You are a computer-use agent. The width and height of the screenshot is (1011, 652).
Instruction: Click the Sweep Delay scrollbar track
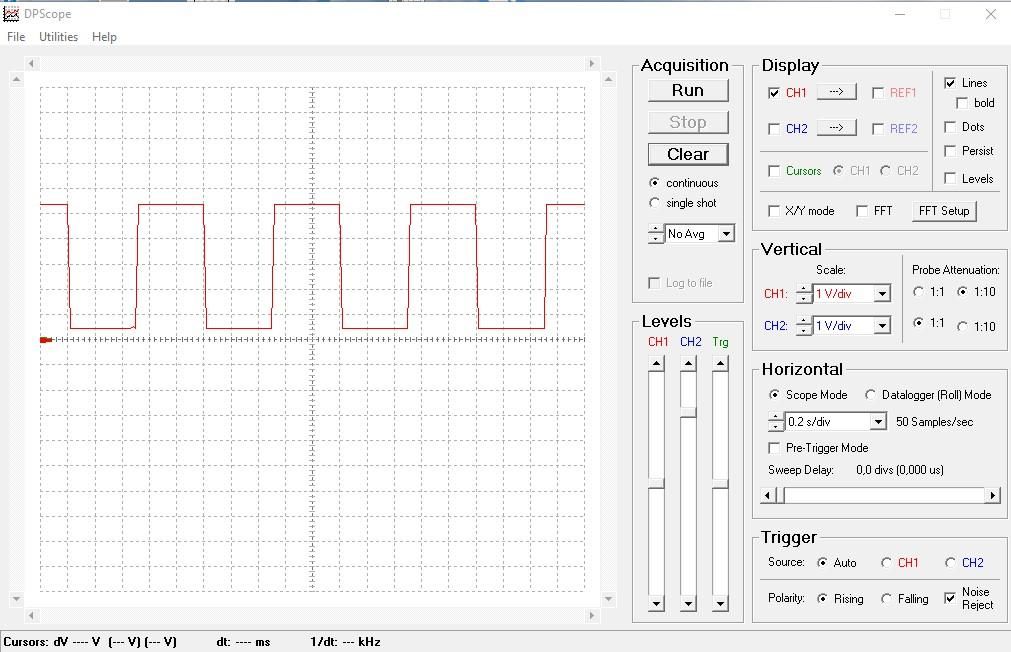pyautogui.click(x=885, y=495)
